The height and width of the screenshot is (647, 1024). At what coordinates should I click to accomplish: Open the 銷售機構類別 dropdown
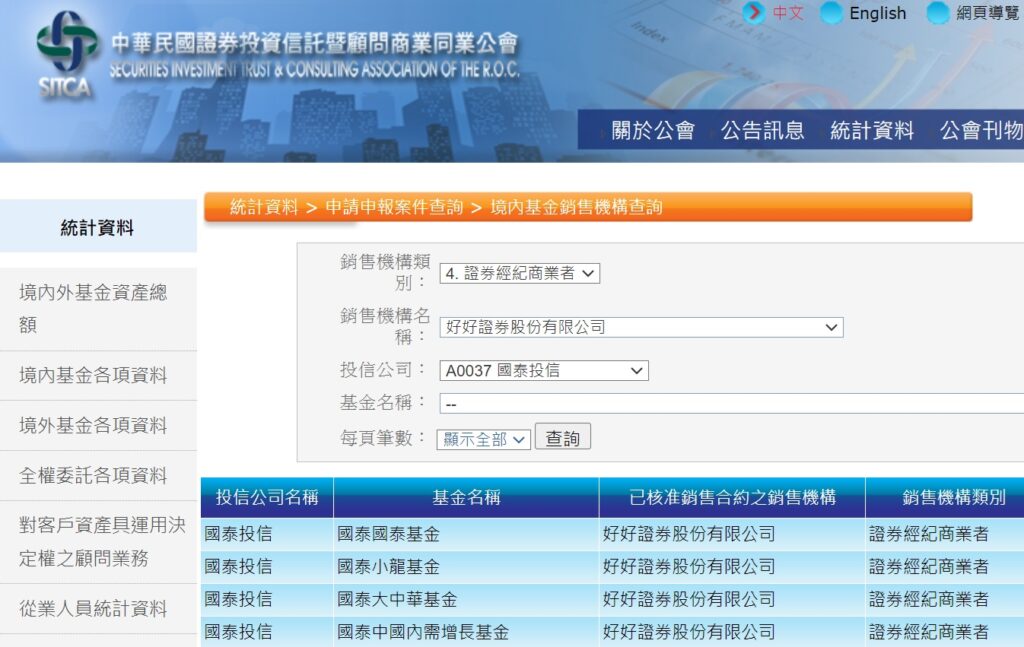tap(519, 274)
